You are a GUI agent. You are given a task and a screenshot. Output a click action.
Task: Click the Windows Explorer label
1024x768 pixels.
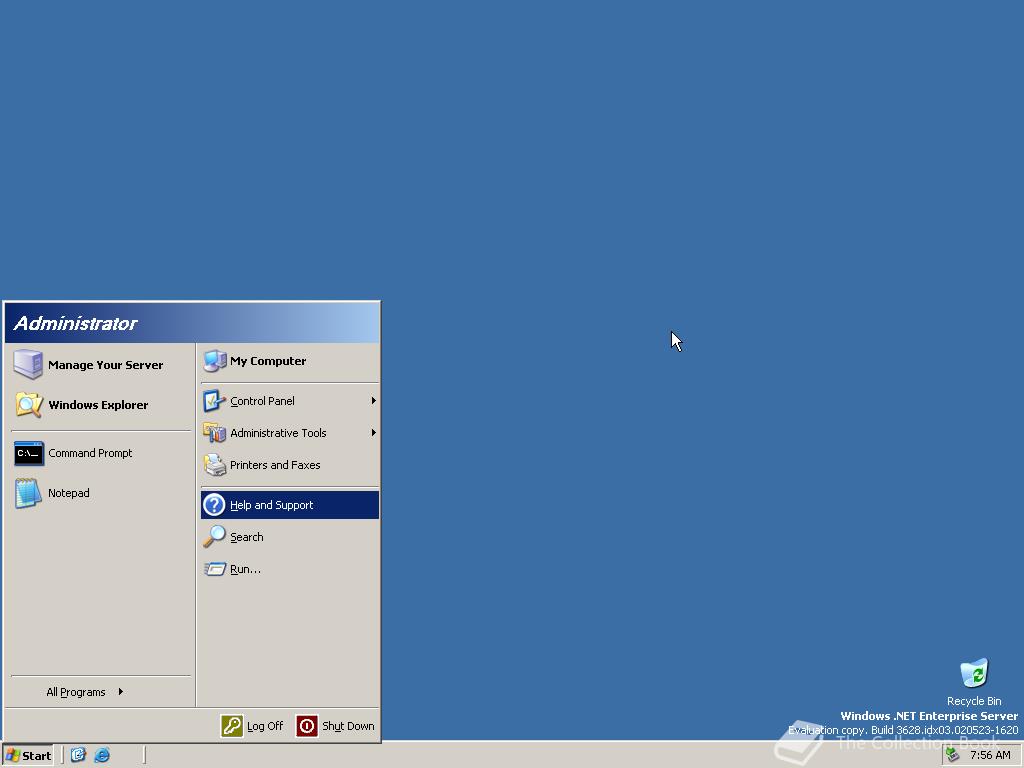[x=99, y=405]
